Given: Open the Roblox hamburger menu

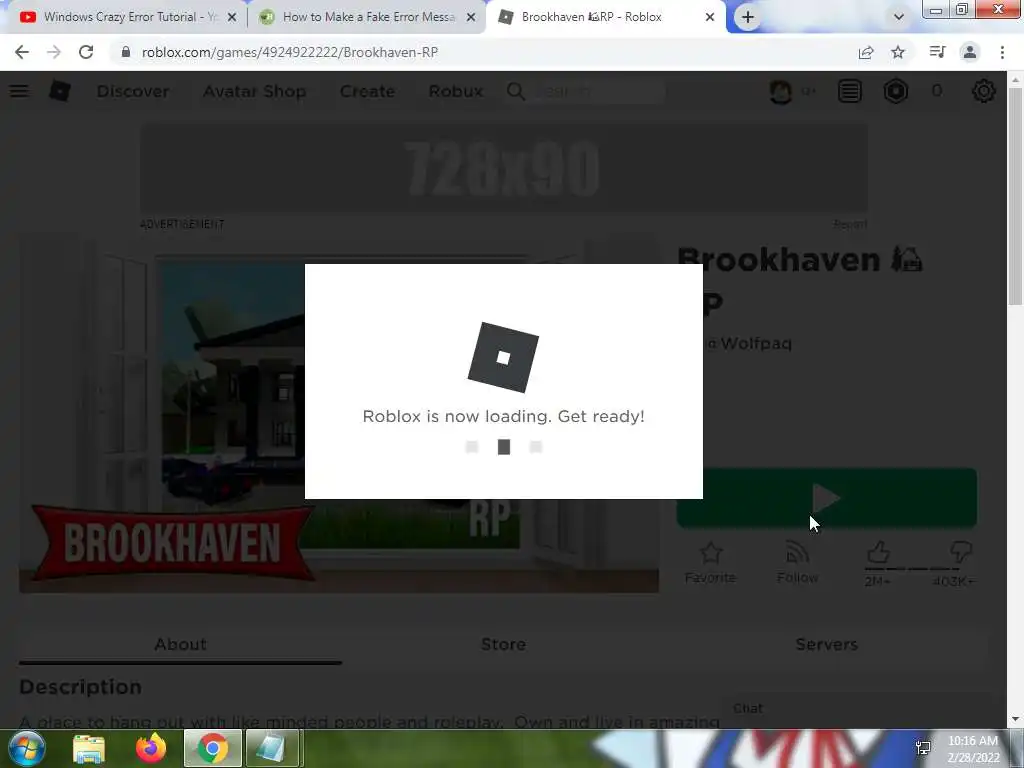Looking at the screenshot, I should (19, 91).
